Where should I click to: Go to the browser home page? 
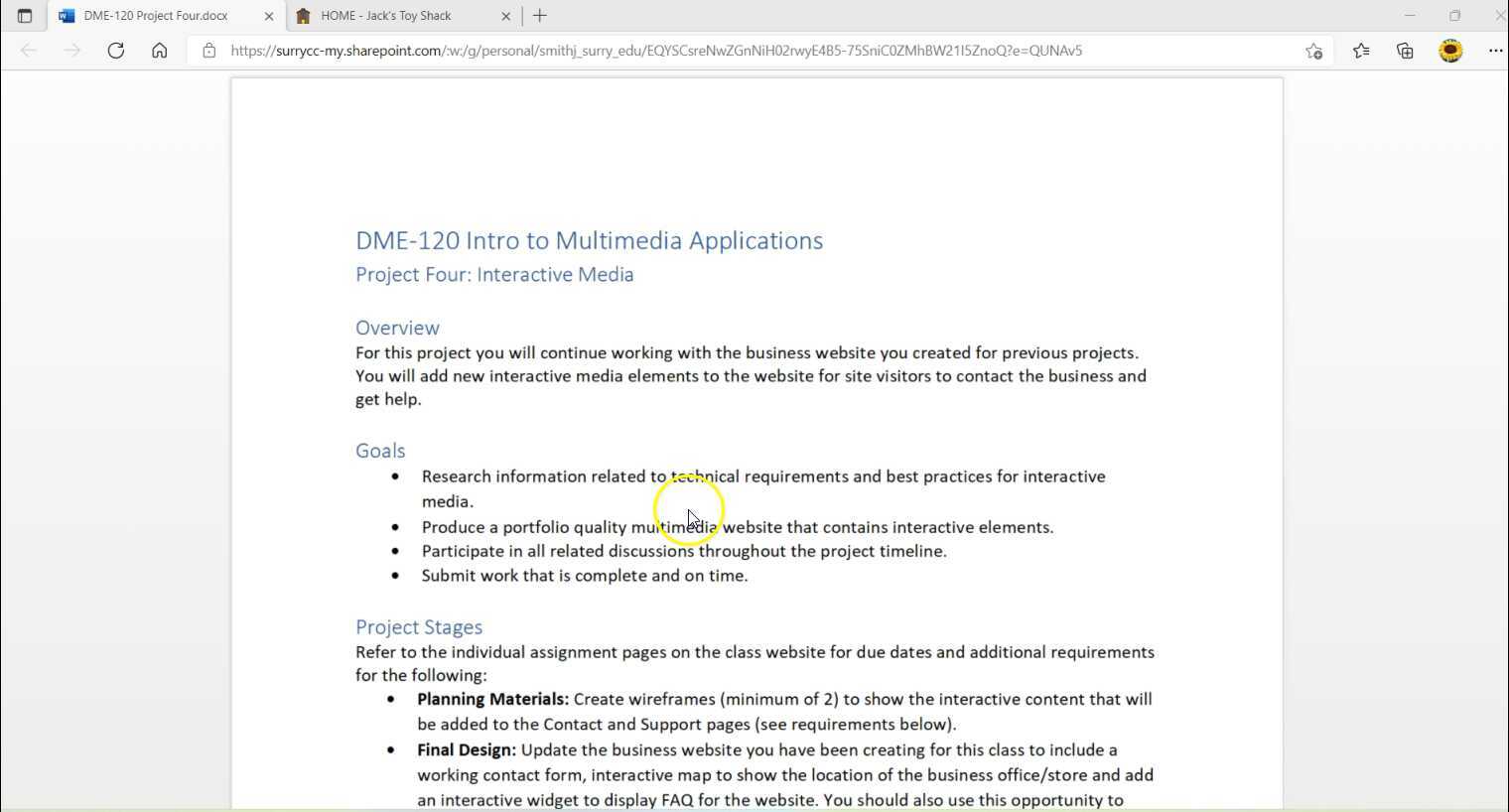(x=160, y=50)
